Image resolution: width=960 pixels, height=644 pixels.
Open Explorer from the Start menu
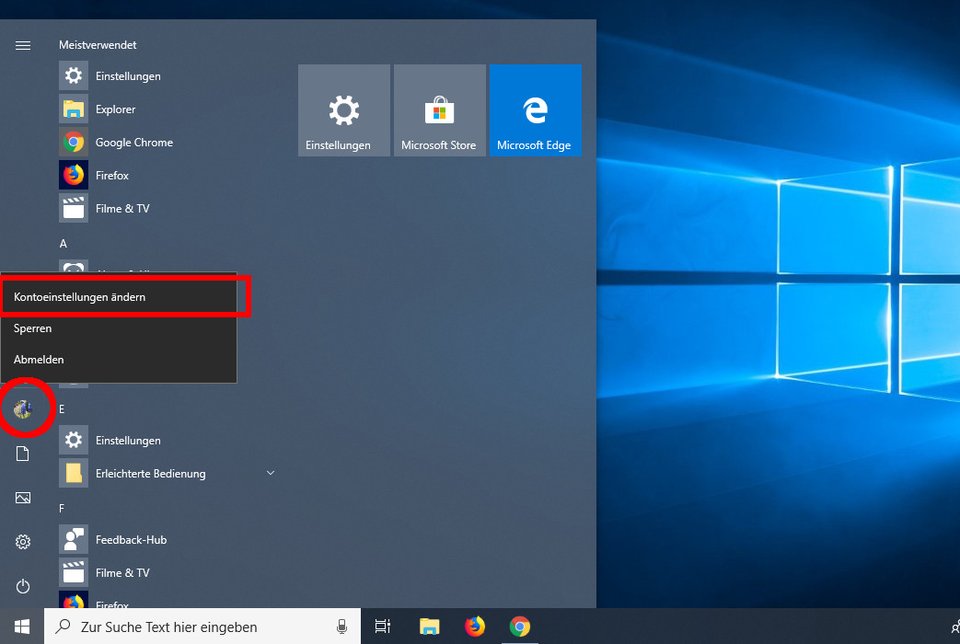(115, 108)
